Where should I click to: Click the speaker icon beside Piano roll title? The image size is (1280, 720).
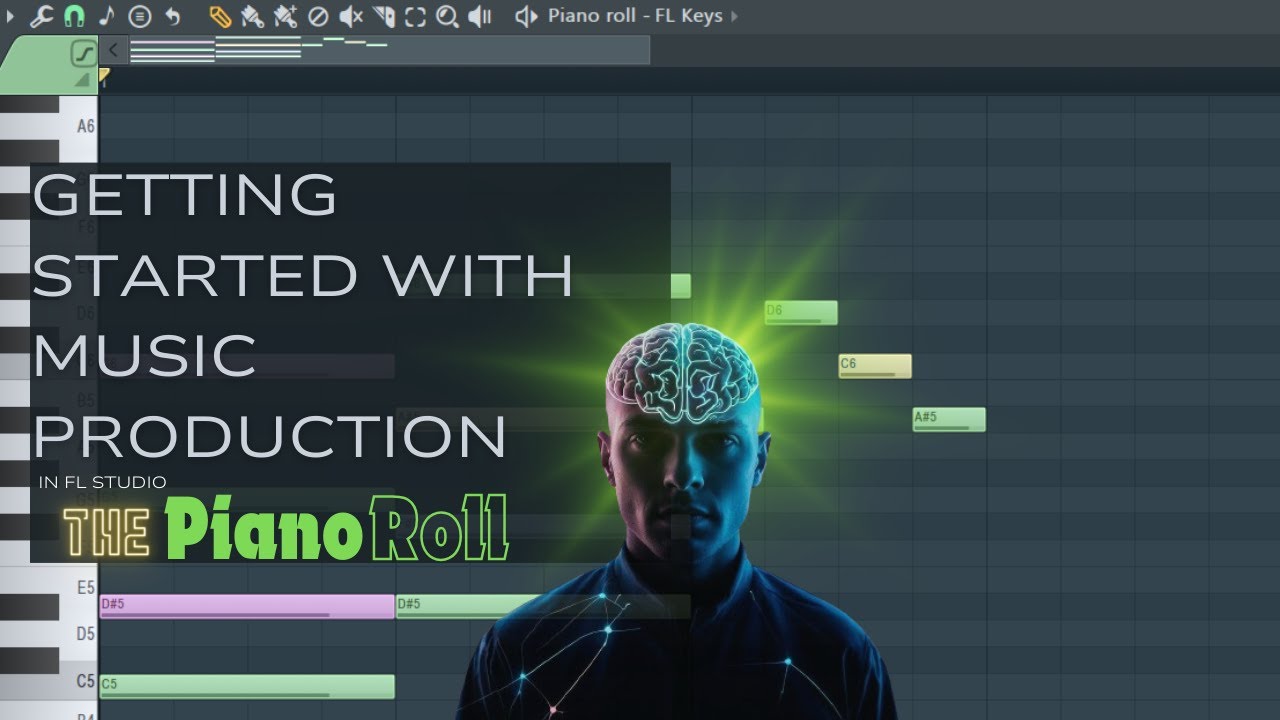[526, 16]
